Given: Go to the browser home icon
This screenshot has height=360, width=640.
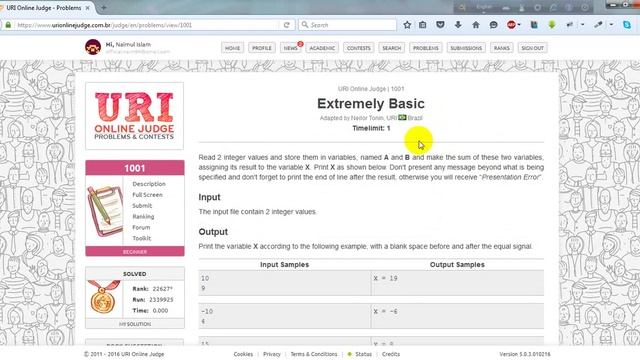Looking at the screenshot, I should coord(476,25).
